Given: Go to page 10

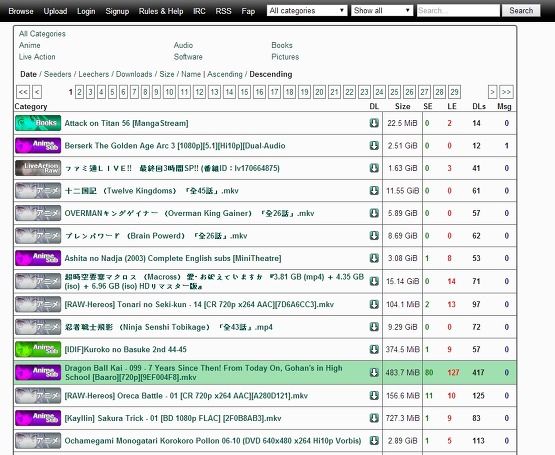Looking at the screenshot, I should click(x=170, y=92).
